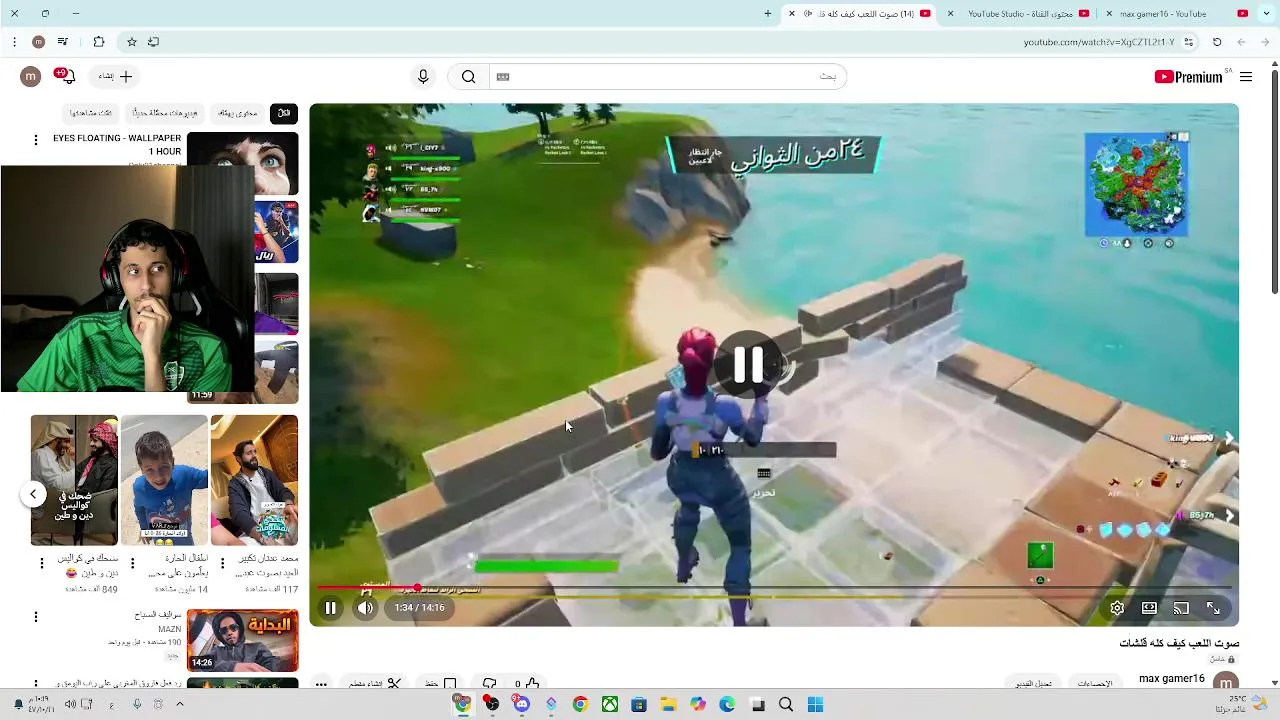Open options for the 117 views Short
1280x720 pixels.
(222, 564)
